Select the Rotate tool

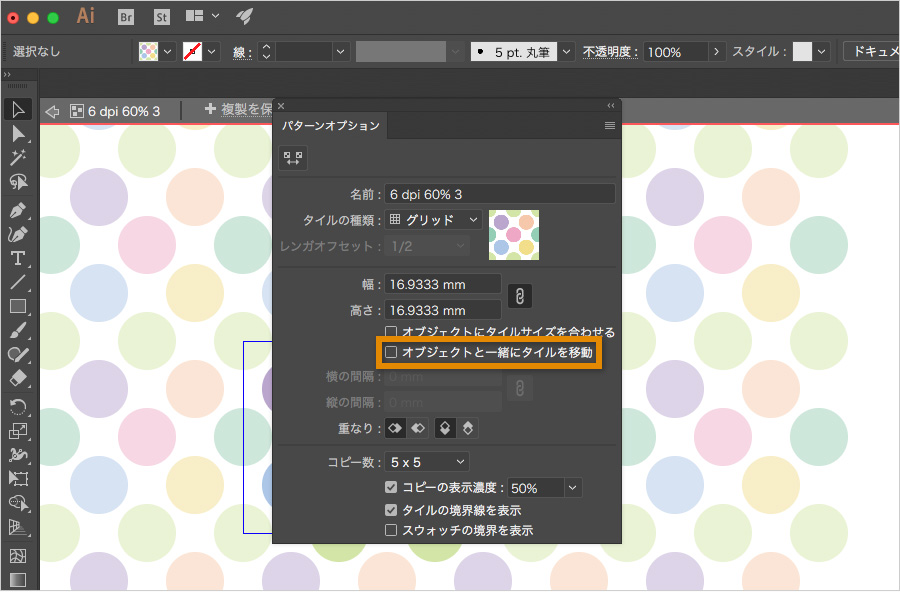click(x=18, y=407)
